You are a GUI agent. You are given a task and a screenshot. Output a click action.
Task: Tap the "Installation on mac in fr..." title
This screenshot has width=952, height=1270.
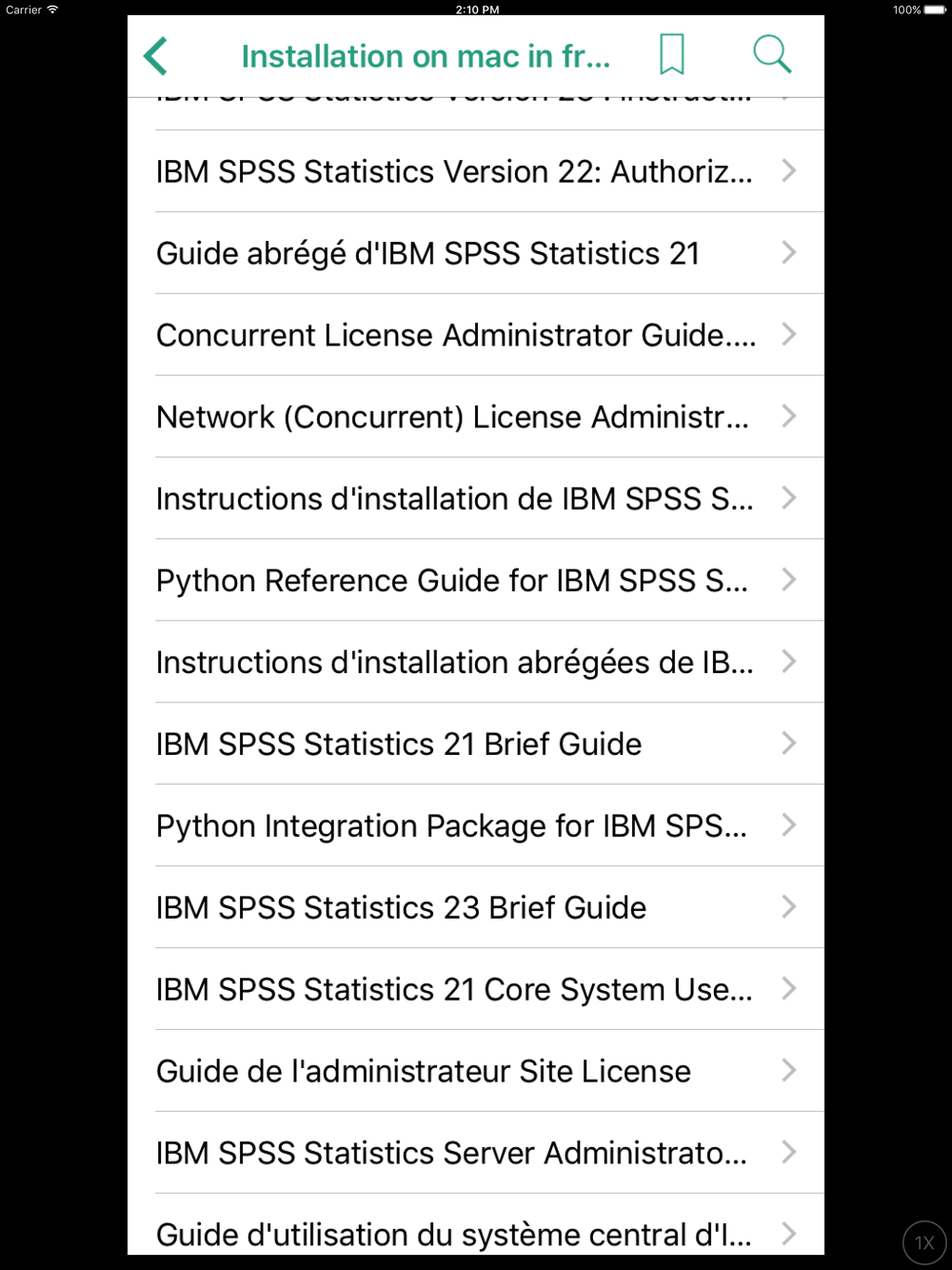pyautogui.click(x=426, y=56)
